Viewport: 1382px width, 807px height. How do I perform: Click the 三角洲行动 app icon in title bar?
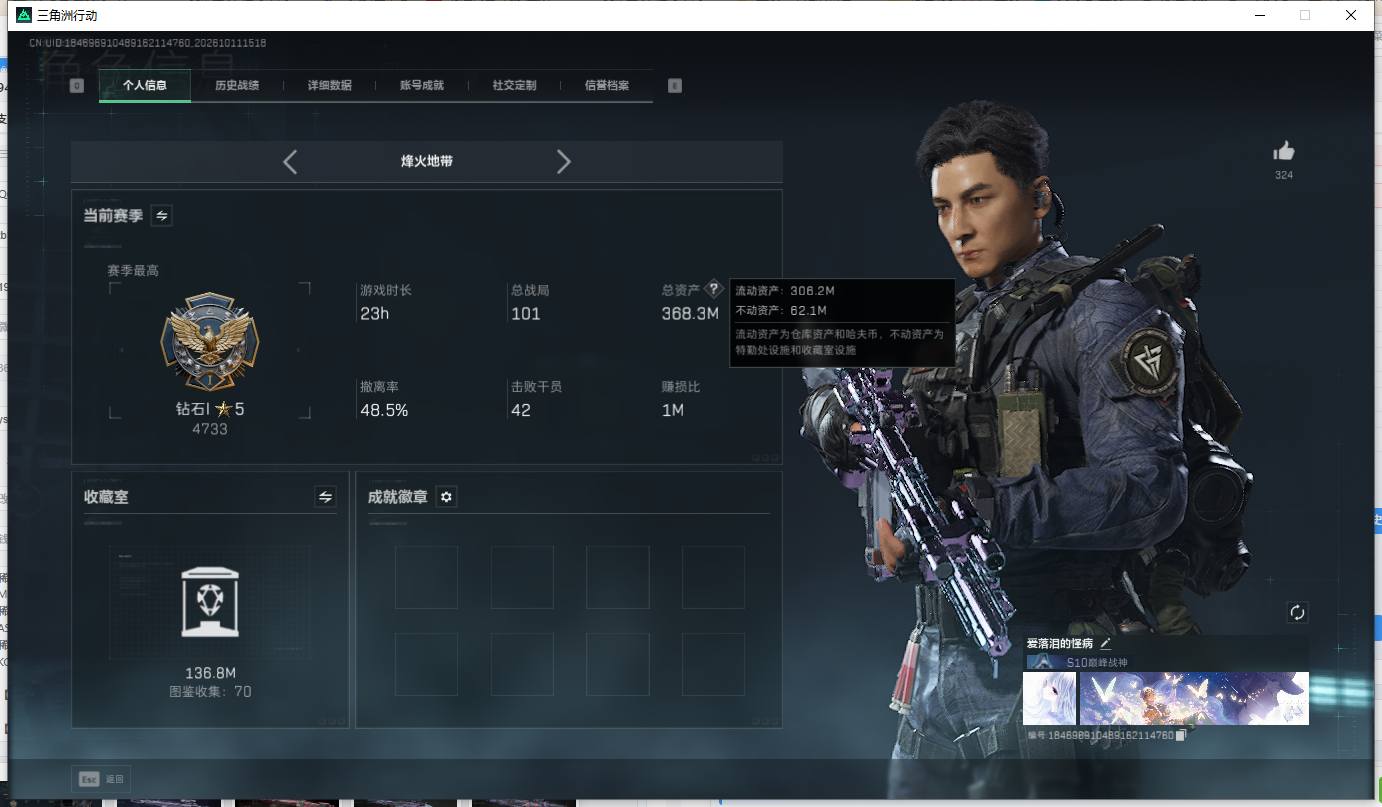click(x=24, y=15)
